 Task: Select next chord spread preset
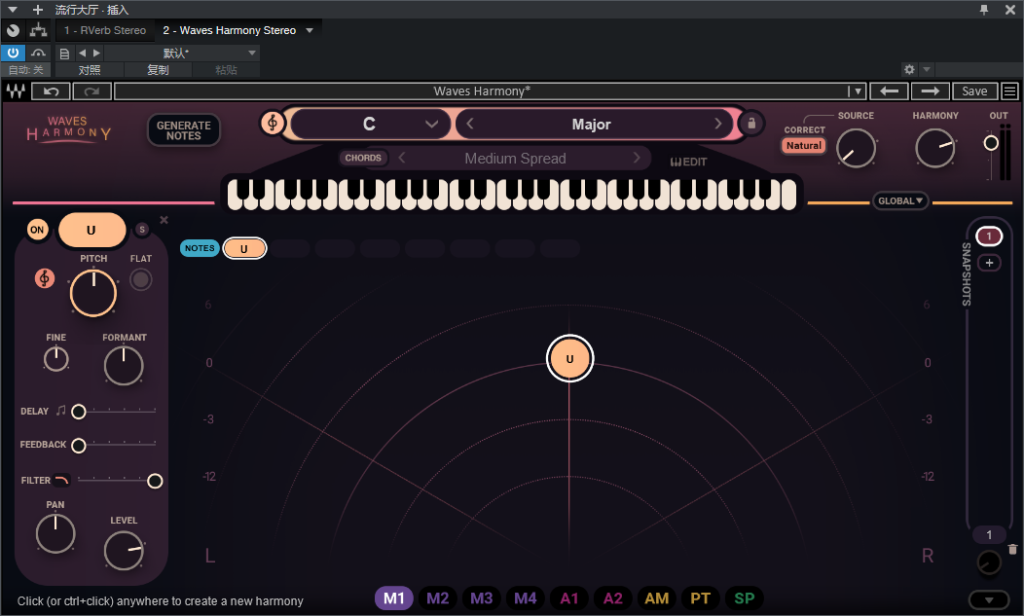click(x=636, y=158)
